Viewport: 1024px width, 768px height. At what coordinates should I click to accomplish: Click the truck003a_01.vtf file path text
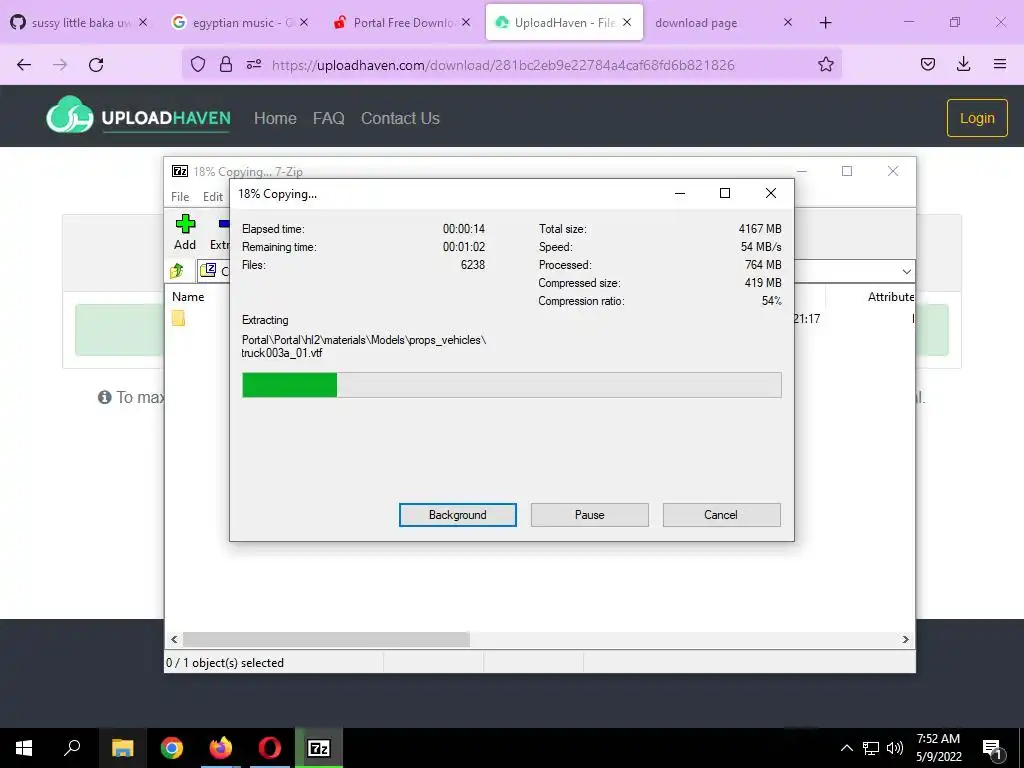pyautogui.click(x=364, y=346)
